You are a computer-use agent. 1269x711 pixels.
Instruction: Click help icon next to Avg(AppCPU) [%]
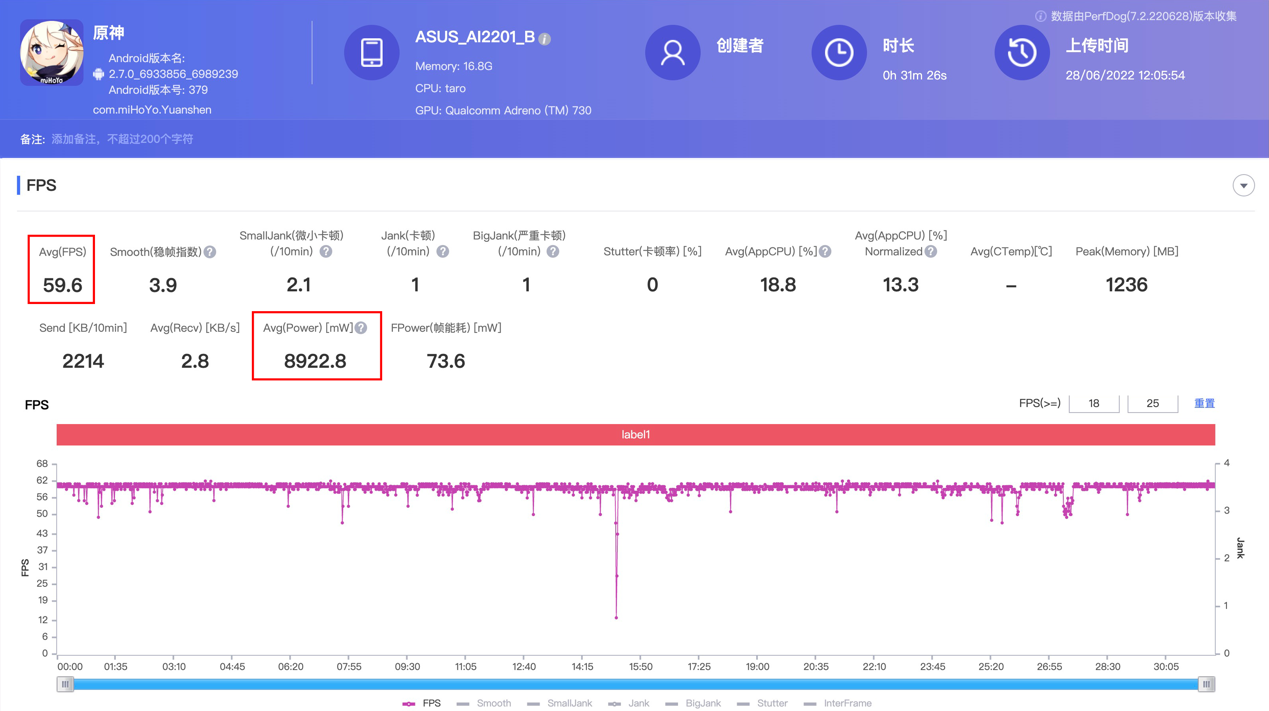coord(825,252)
